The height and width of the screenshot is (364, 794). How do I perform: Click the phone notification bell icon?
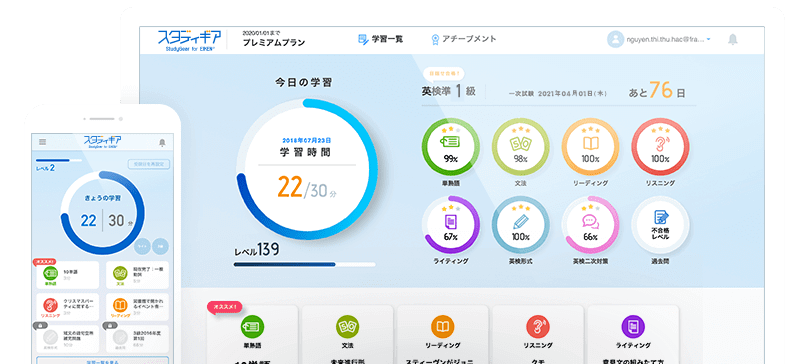[x=162, y=143]
